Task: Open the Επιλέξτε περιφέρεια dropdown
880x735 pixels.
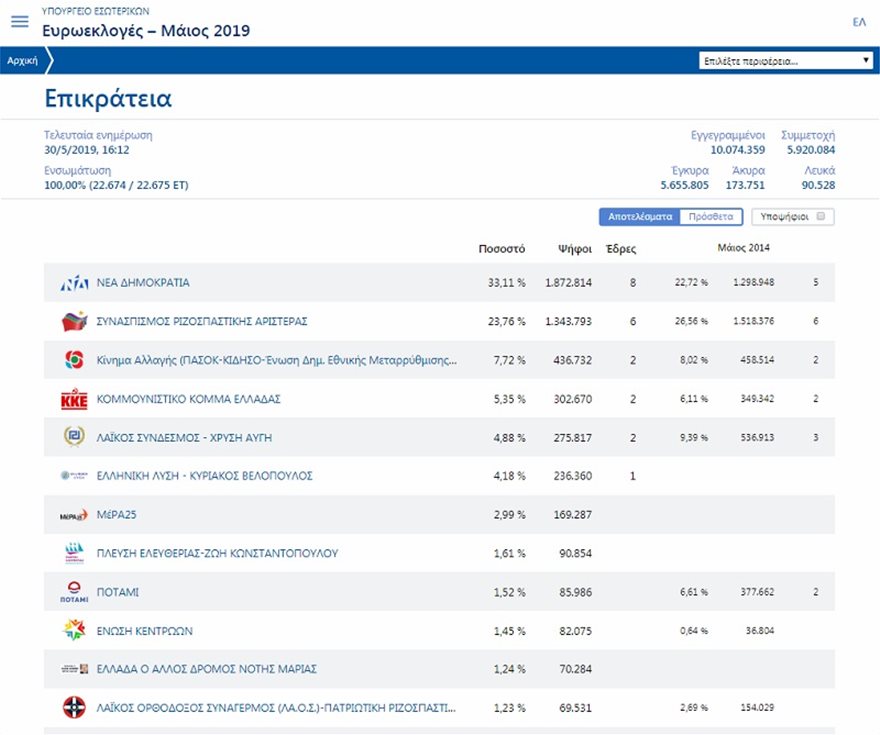Action: (x=786, y=61)
